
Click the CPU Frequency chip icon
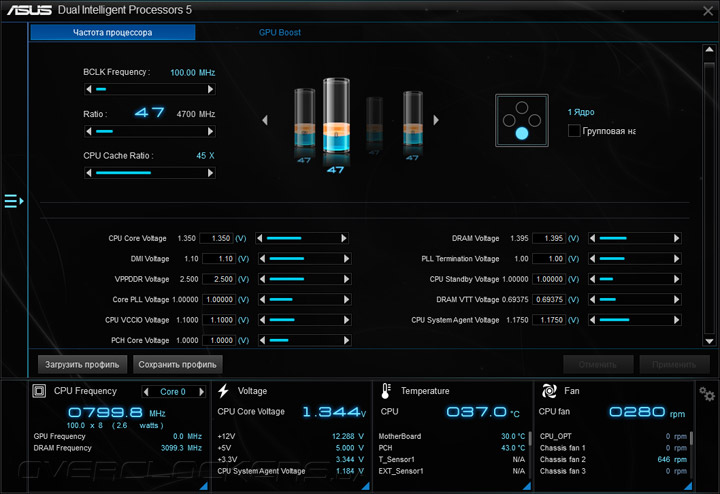[40, 391]
